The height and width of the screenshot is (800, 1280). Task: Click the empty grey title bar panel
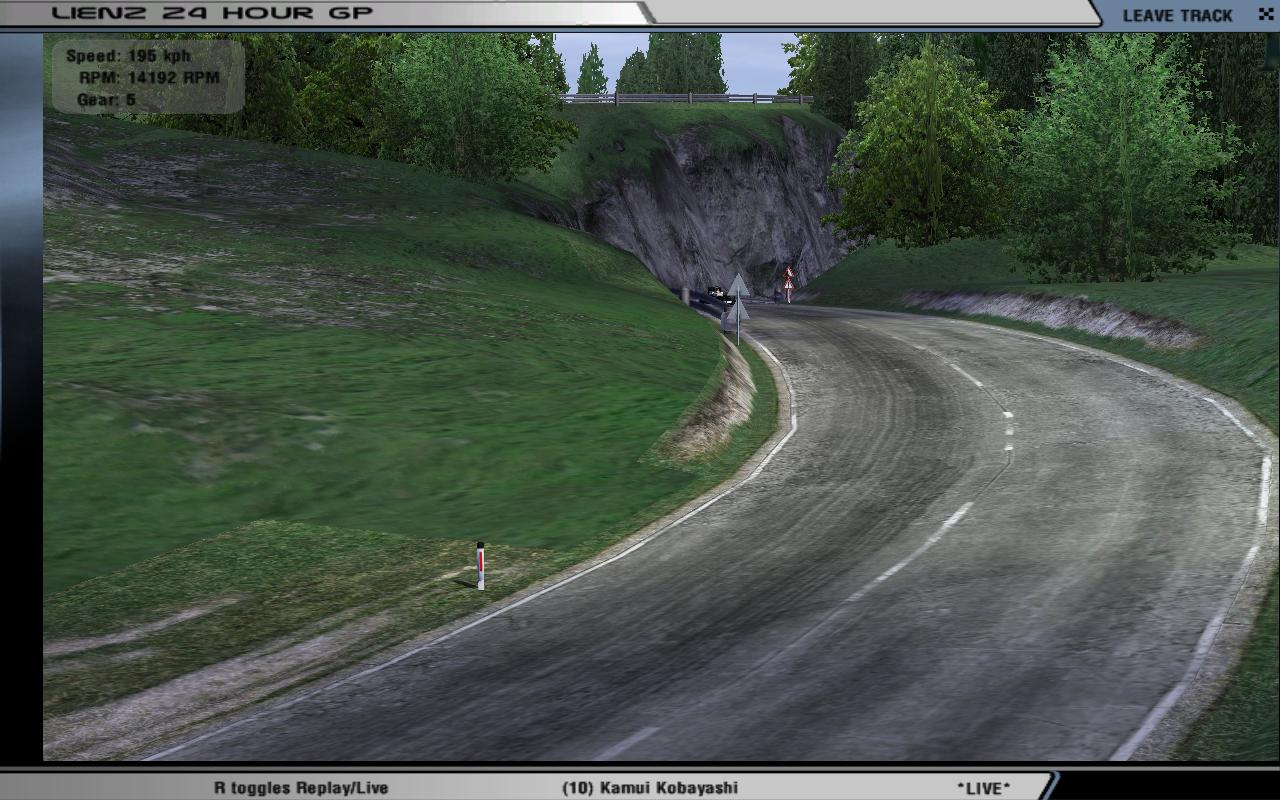pyautogui.click(x=870, y=12)
